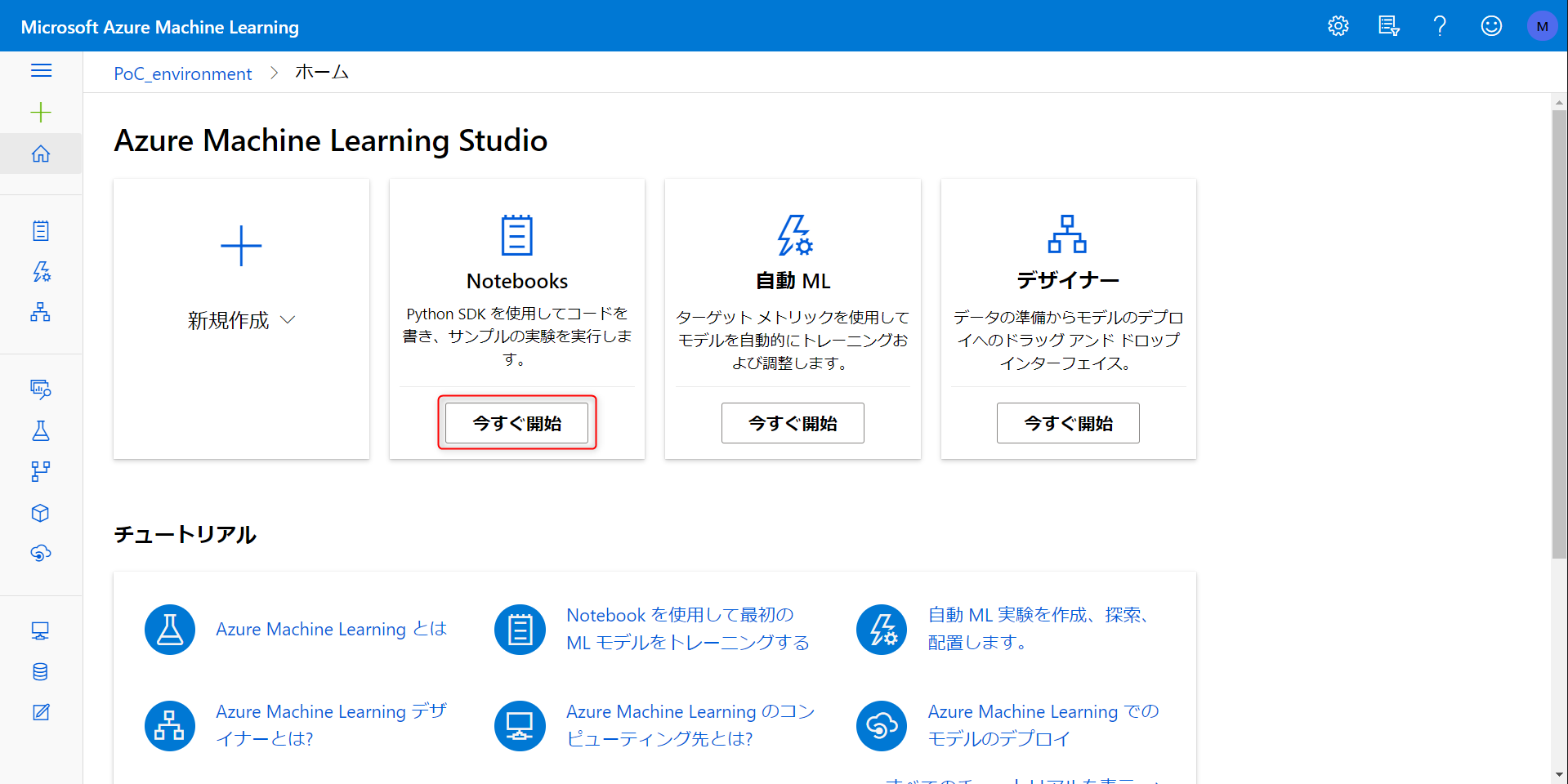Click the デザイナー card title
Viewport: 1568px width, 784px height.
[x=1068, y=281]
